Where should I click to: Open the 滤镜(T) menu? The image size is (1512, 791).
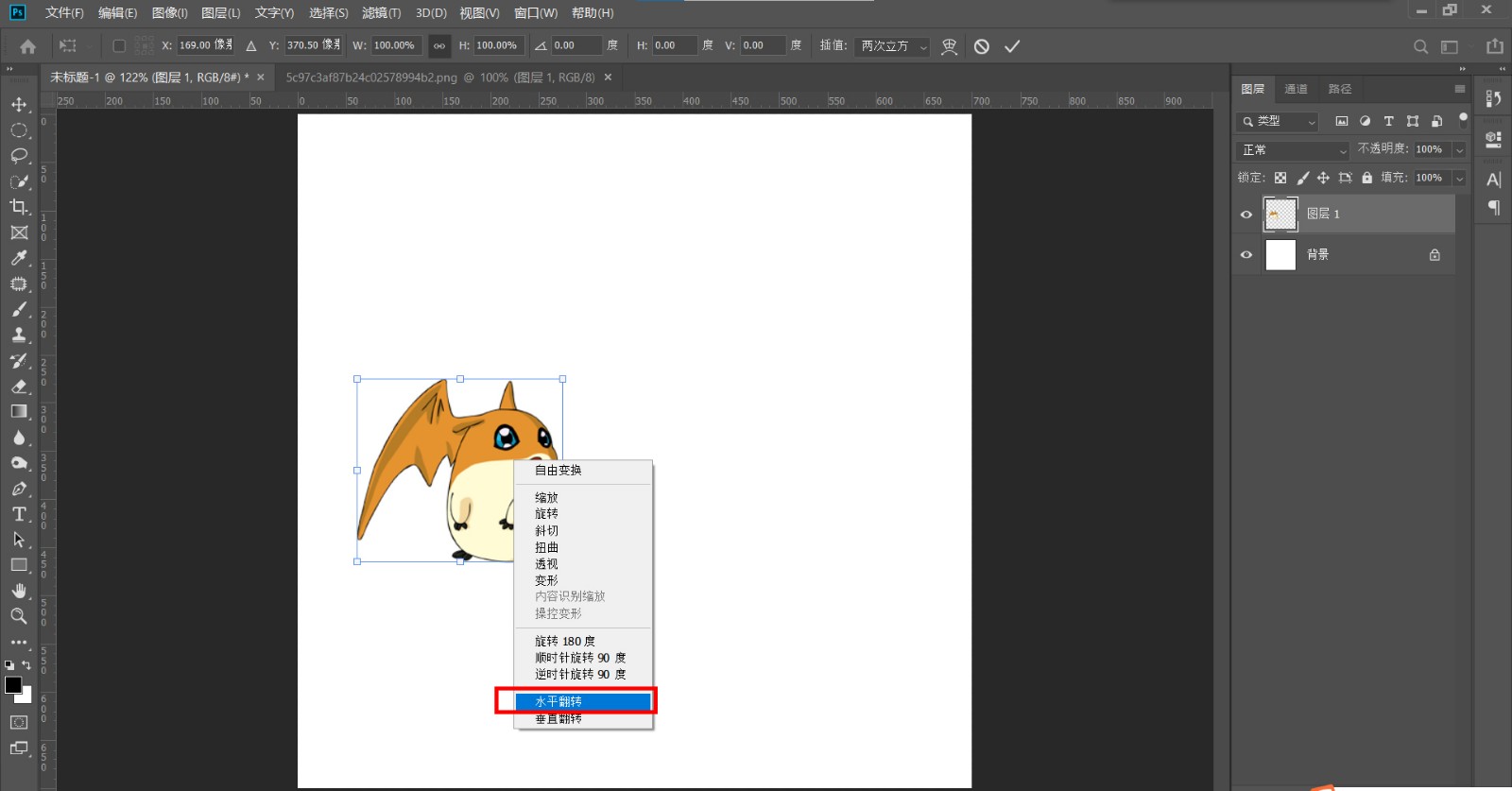pyautogui.click(x=381, y=13)
